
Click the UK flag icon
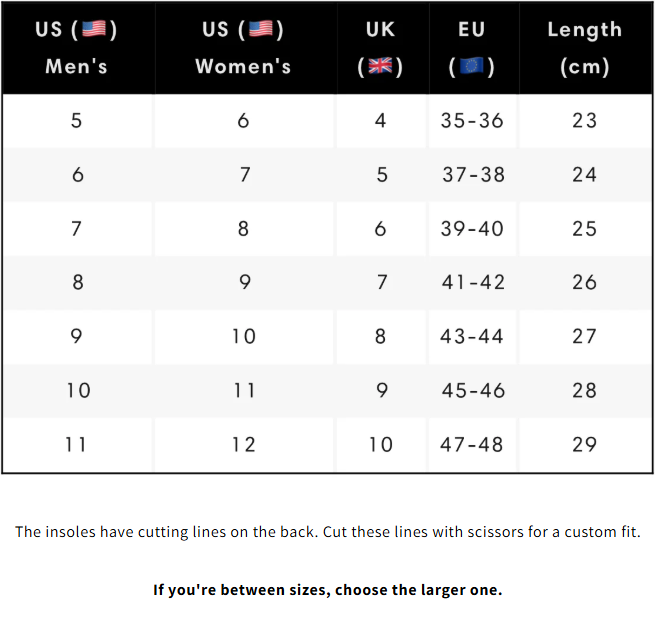point(380,67)
